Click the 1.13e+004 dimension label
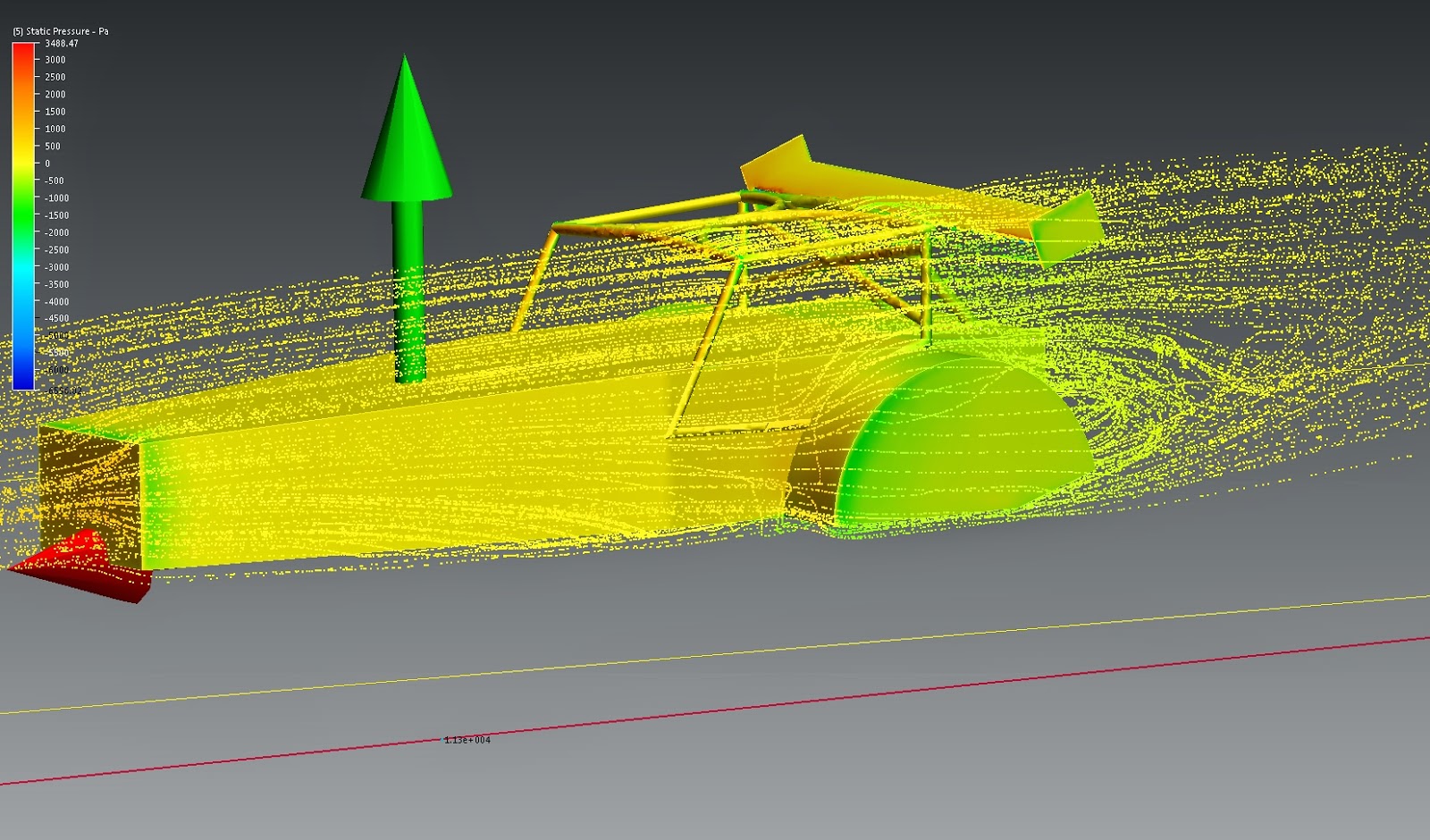Image resolution: width=1430 pixels, height=840 pixels. (467, 740)
